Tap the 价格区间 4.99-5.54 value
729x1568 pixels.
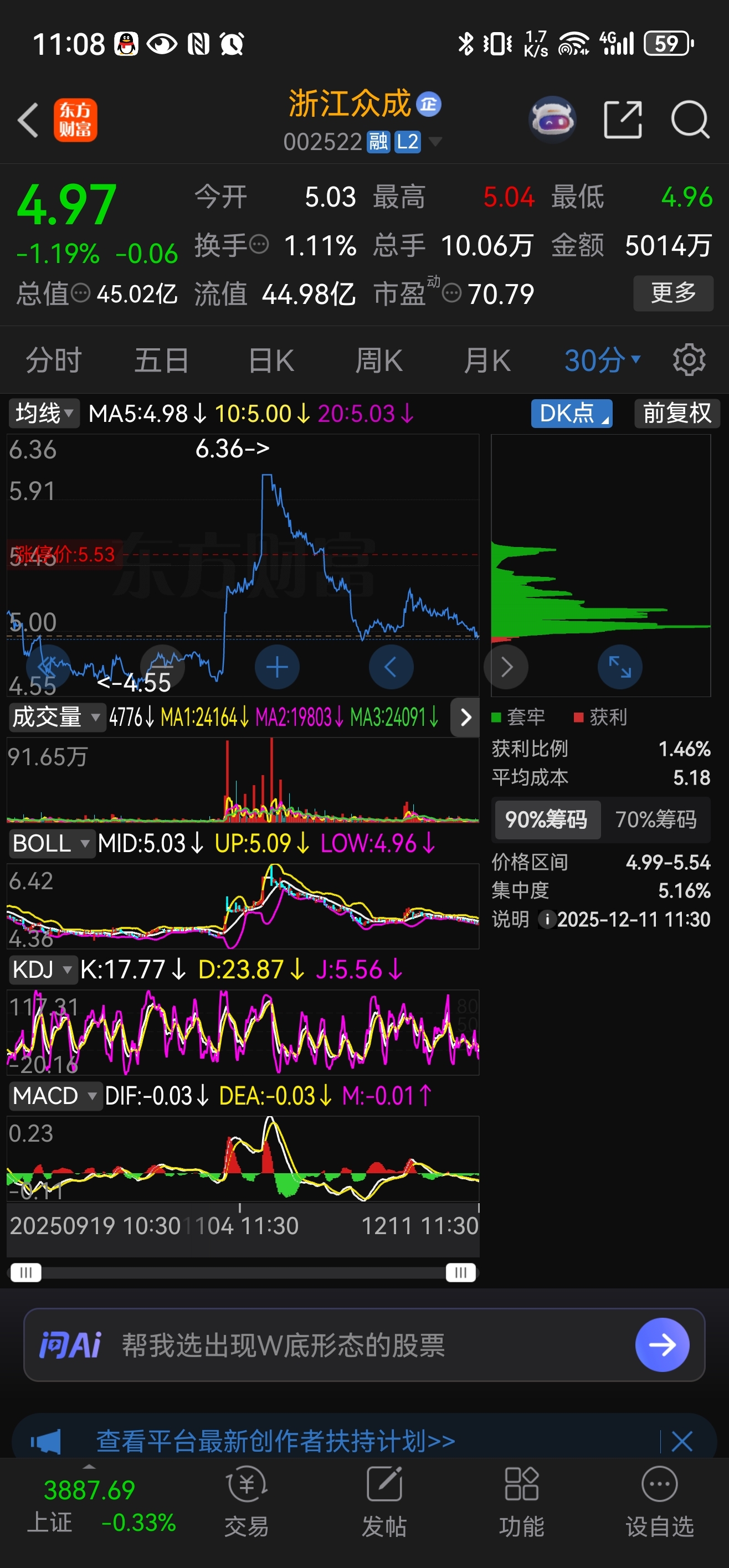point(668,863)
